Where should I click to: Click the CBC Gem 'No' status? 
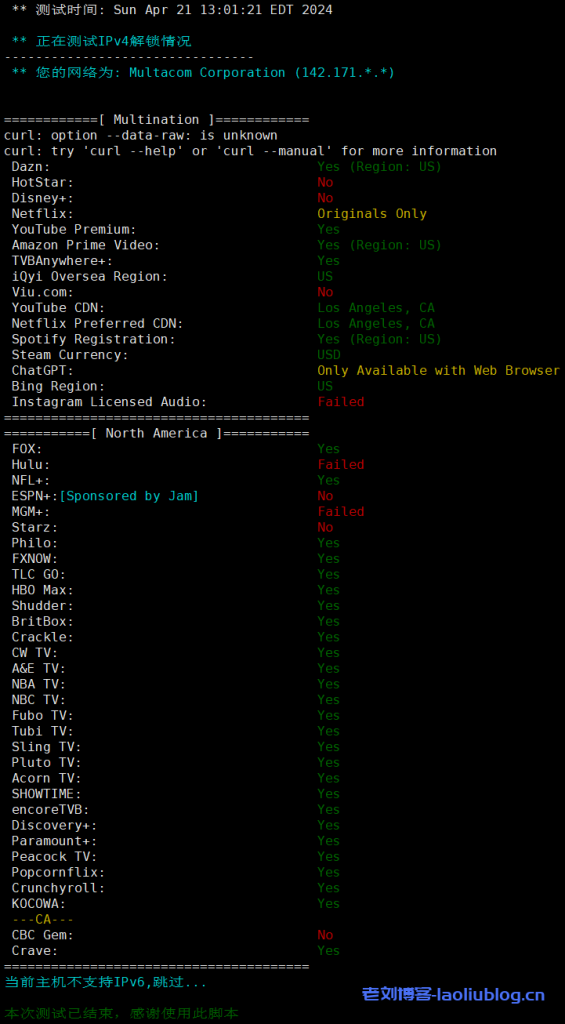point(325,935)
